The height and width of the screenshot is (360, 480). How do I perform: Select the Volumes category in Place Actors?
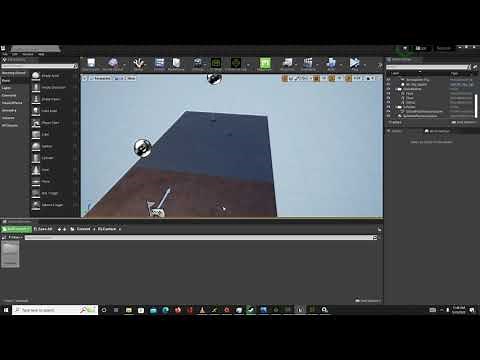(8, 118)
